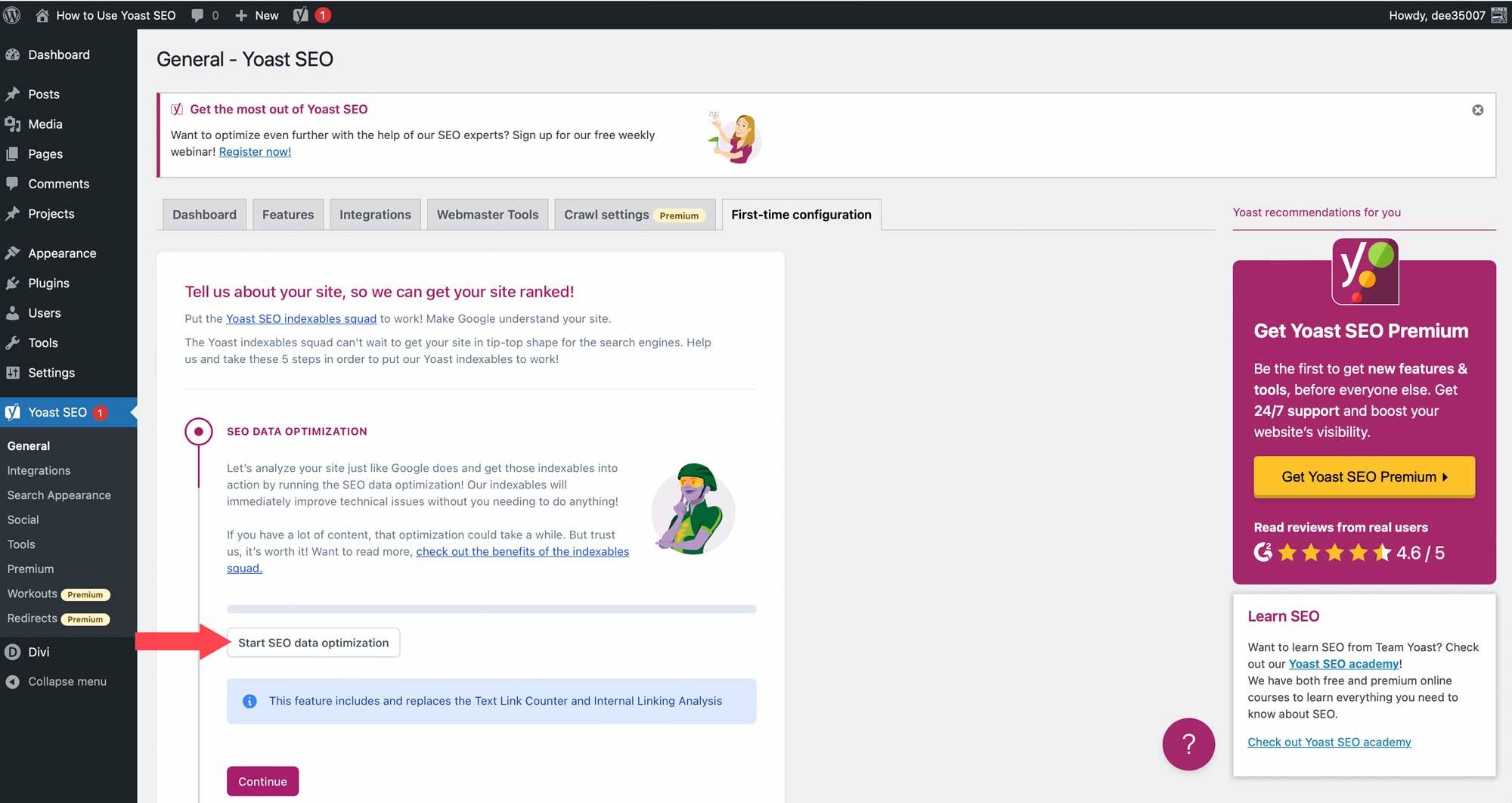Image resolution: width=1512 pixels, height=803 pixels.
Task: Click the Divi icon in the sidebar
Action: point(13,651)
